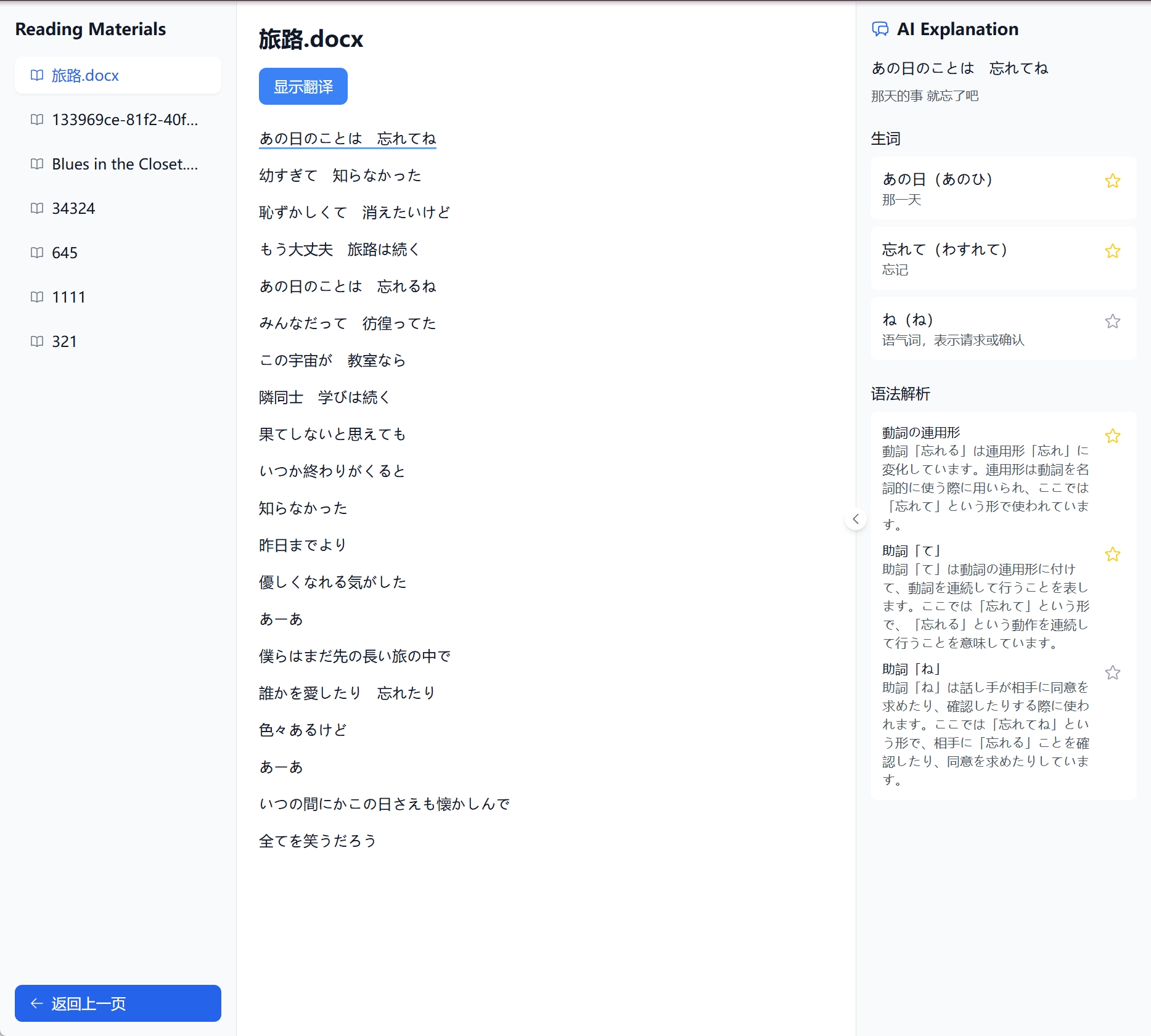
Task: Toggle star on 動詞の連用形 grammar note
Action: point(1112,436)
